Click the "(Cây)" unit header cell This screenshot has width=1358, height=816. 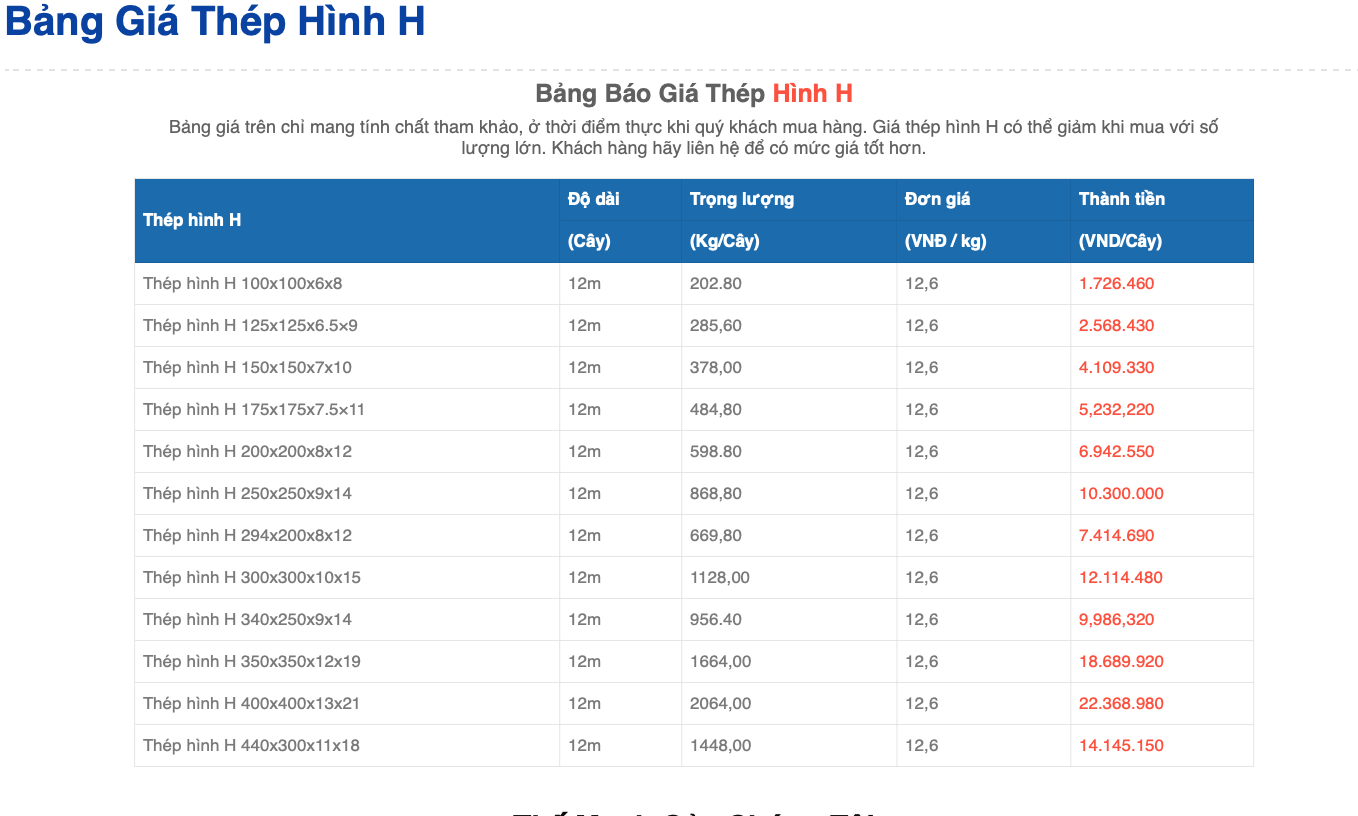[x=620, y=242]
